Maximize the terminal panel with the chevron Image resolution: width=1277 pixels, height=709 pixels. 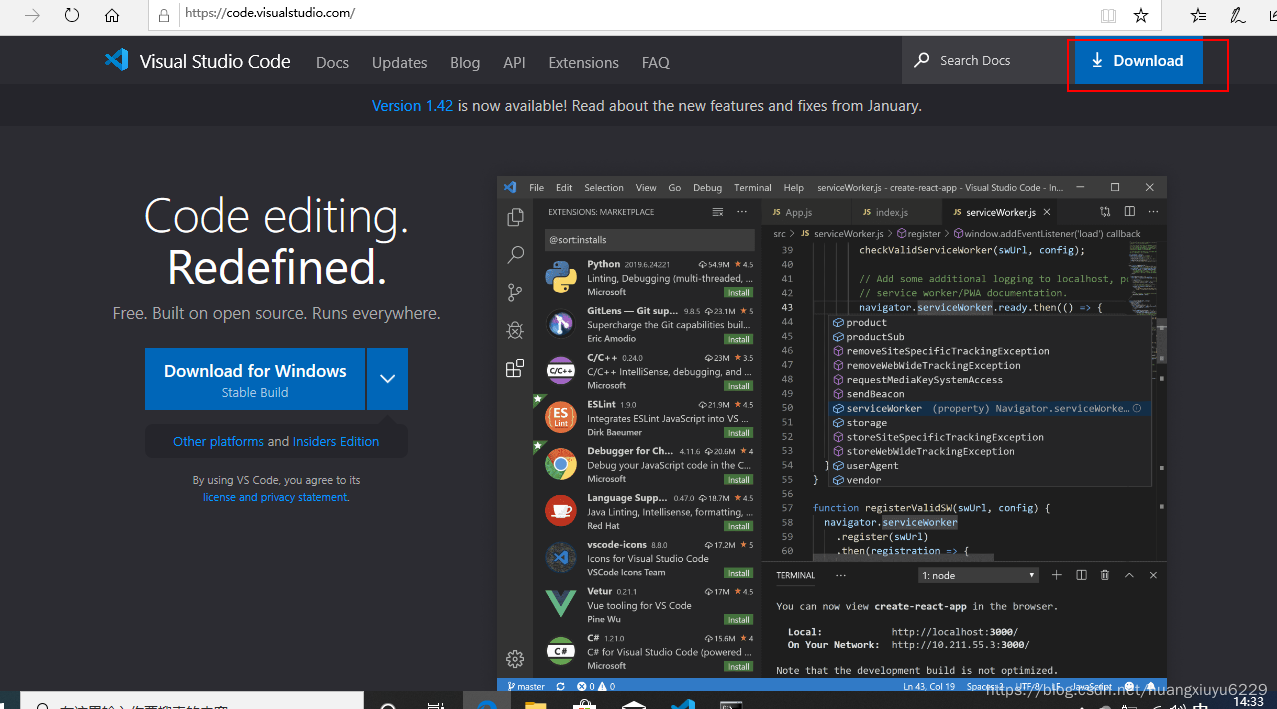[1129, 574]
